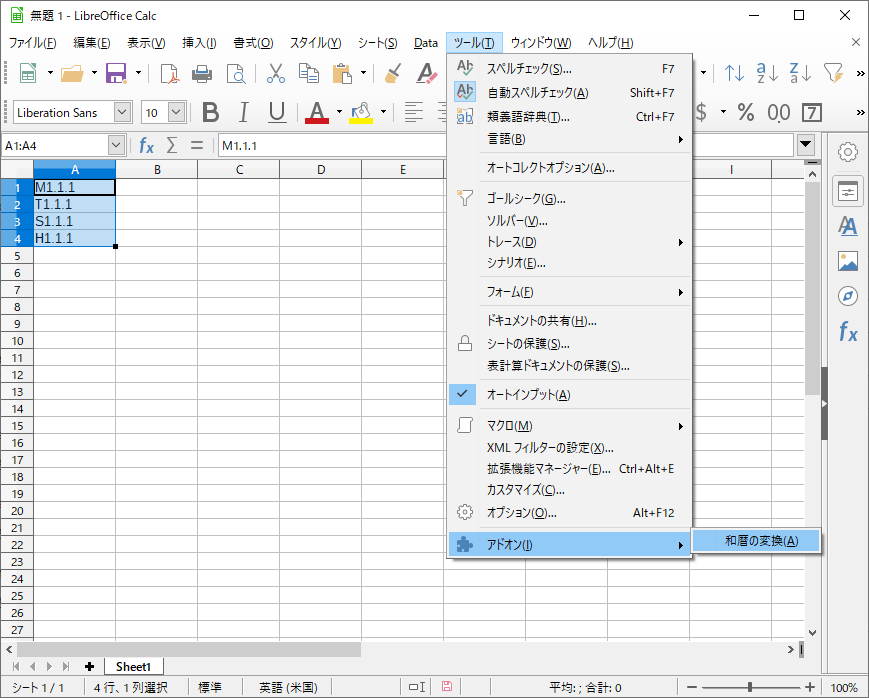
Task: Cut selection with the scissors icon
Action: pyautogui.click(x=275, y=73)
